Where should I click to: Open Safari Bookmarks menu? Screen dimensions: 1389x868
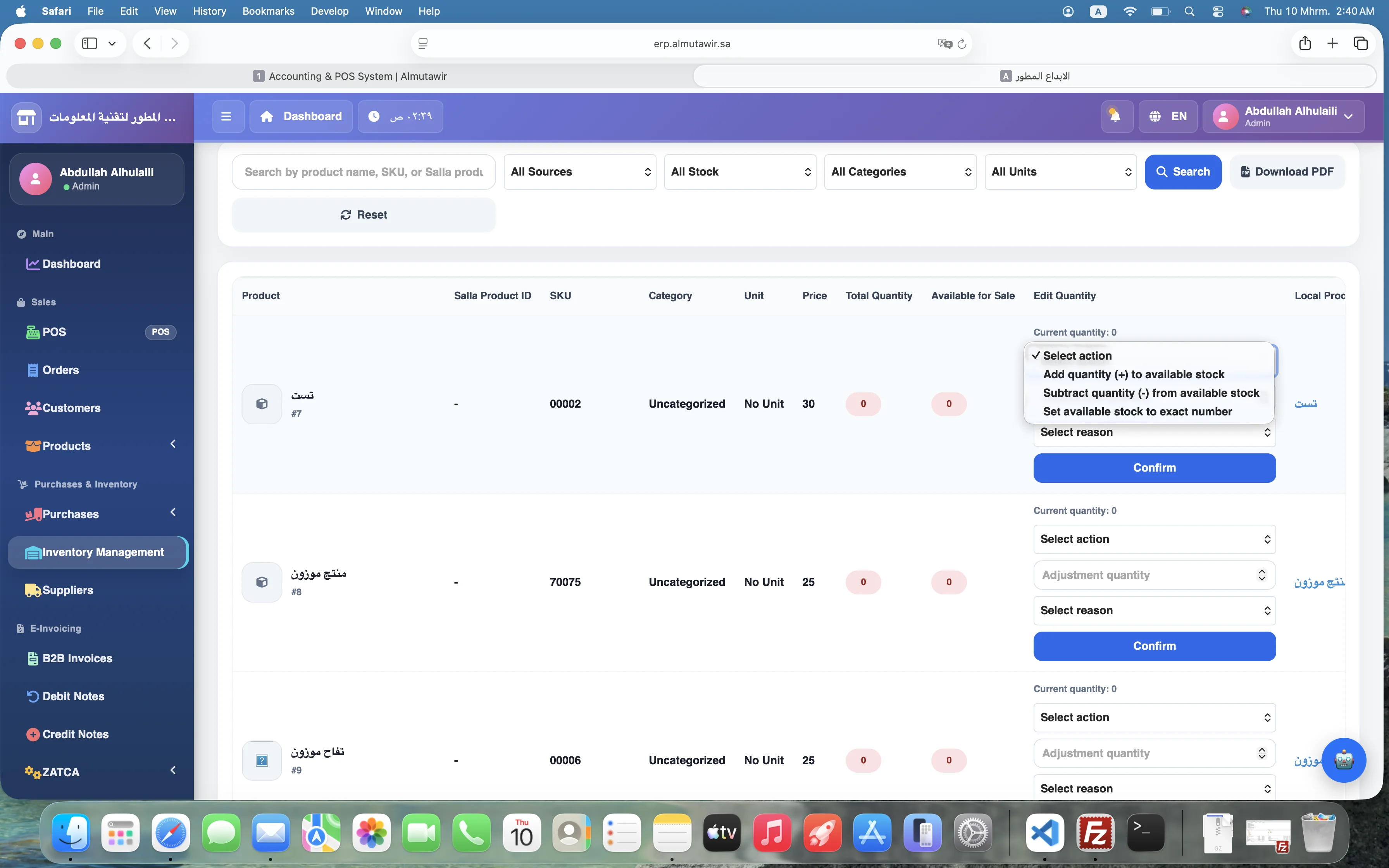pyautogui.click(x=268, y=12)
